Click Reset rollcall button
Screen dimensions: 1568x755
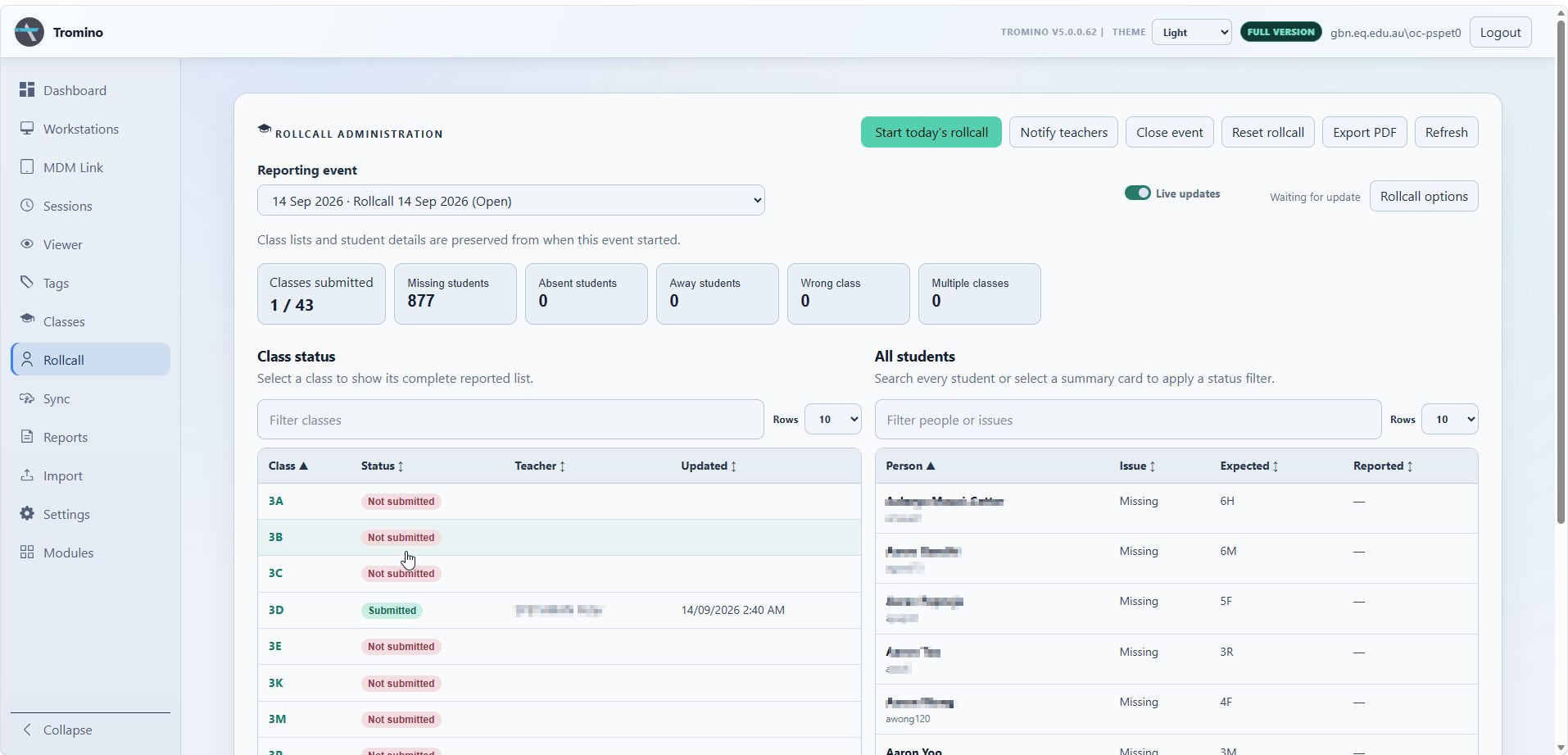click(1267, 132)
